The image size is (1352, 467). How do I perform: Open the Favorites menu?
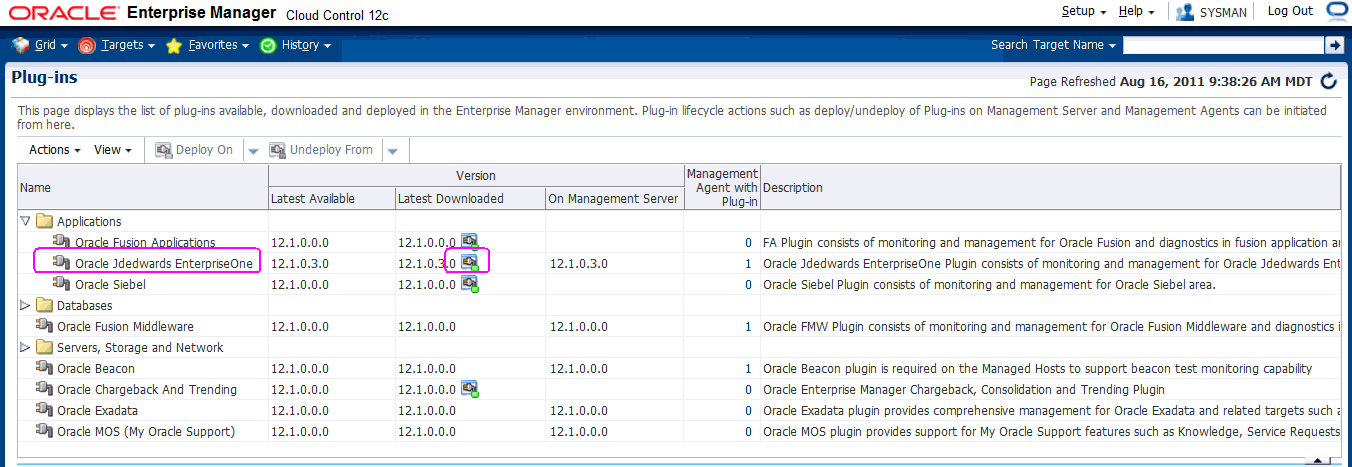coord(219,45)
